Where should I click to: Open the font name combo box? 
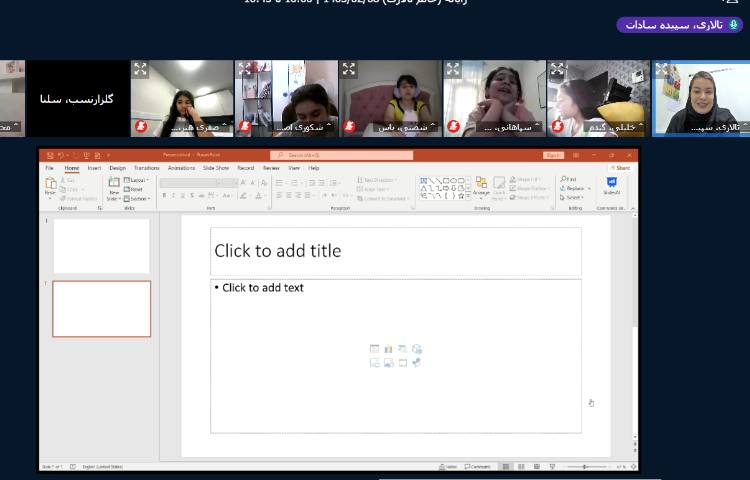pos(190,183)
